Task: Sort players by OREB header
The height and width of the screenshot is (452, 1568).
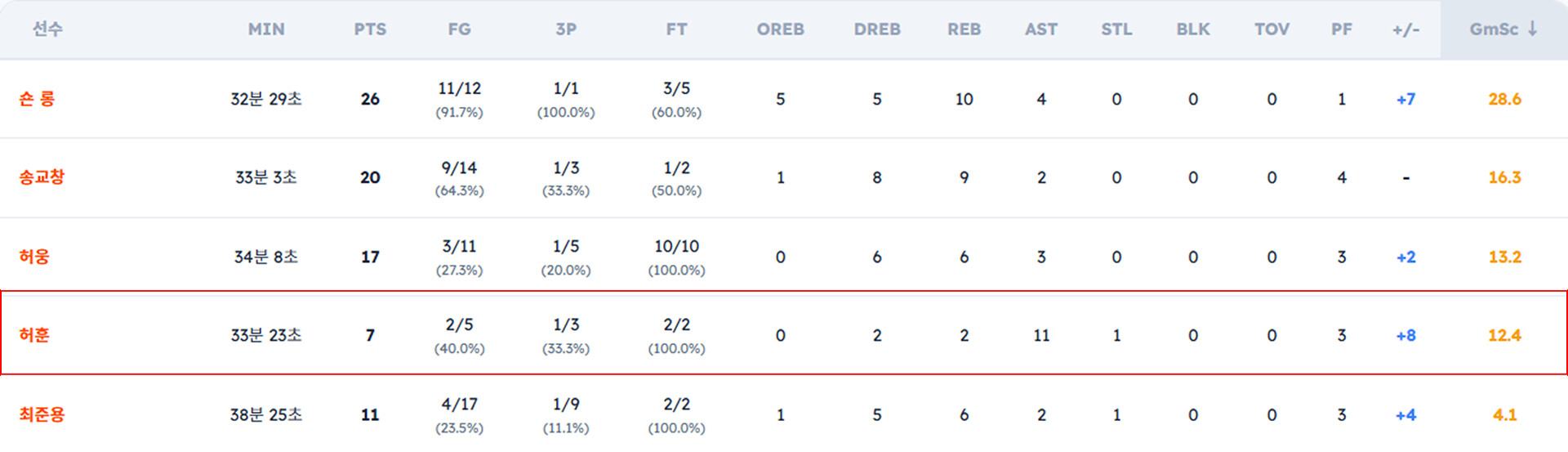Action: coord(780,29)
